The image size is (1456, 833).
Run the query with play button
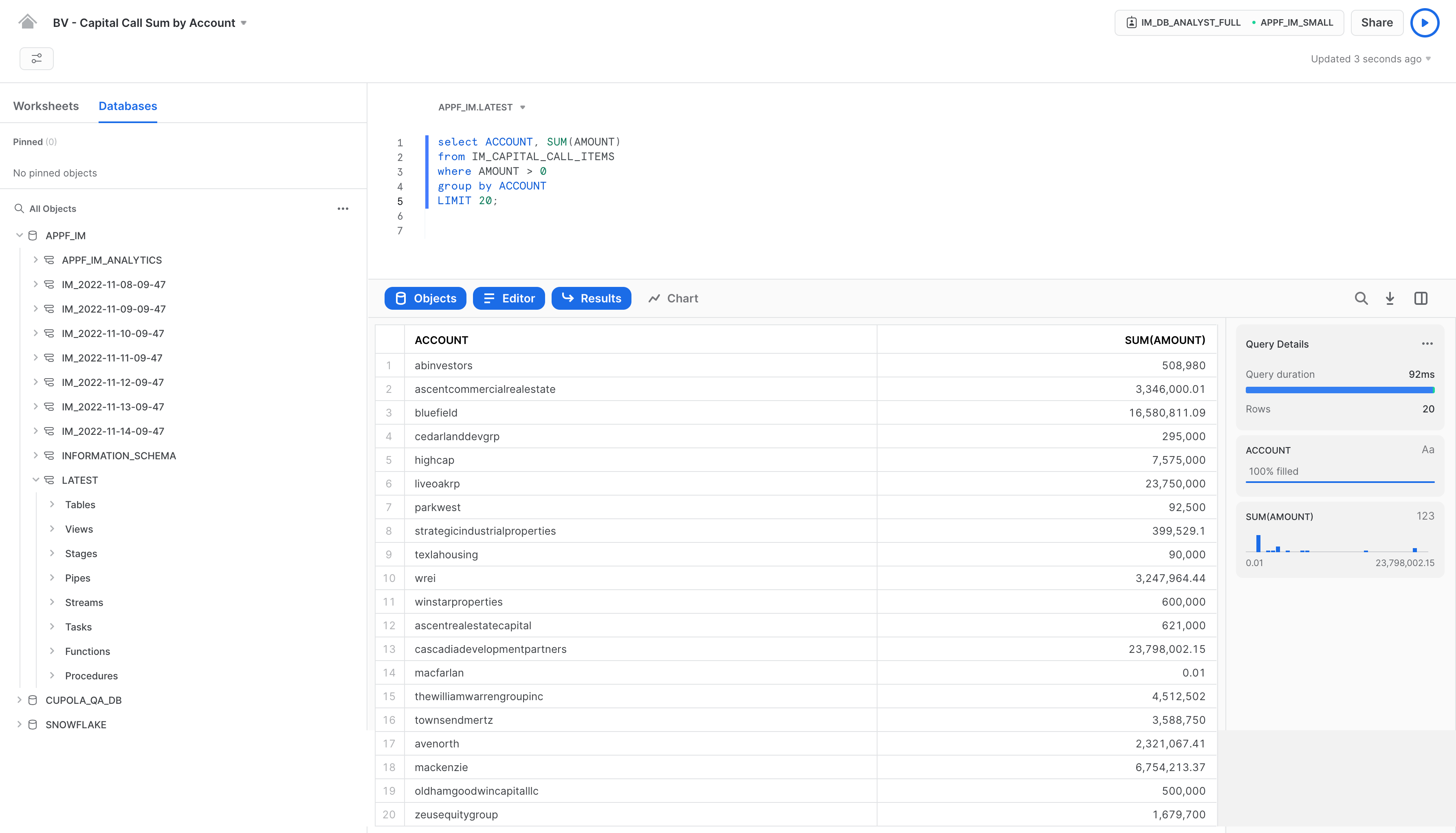coord(1424,23)
